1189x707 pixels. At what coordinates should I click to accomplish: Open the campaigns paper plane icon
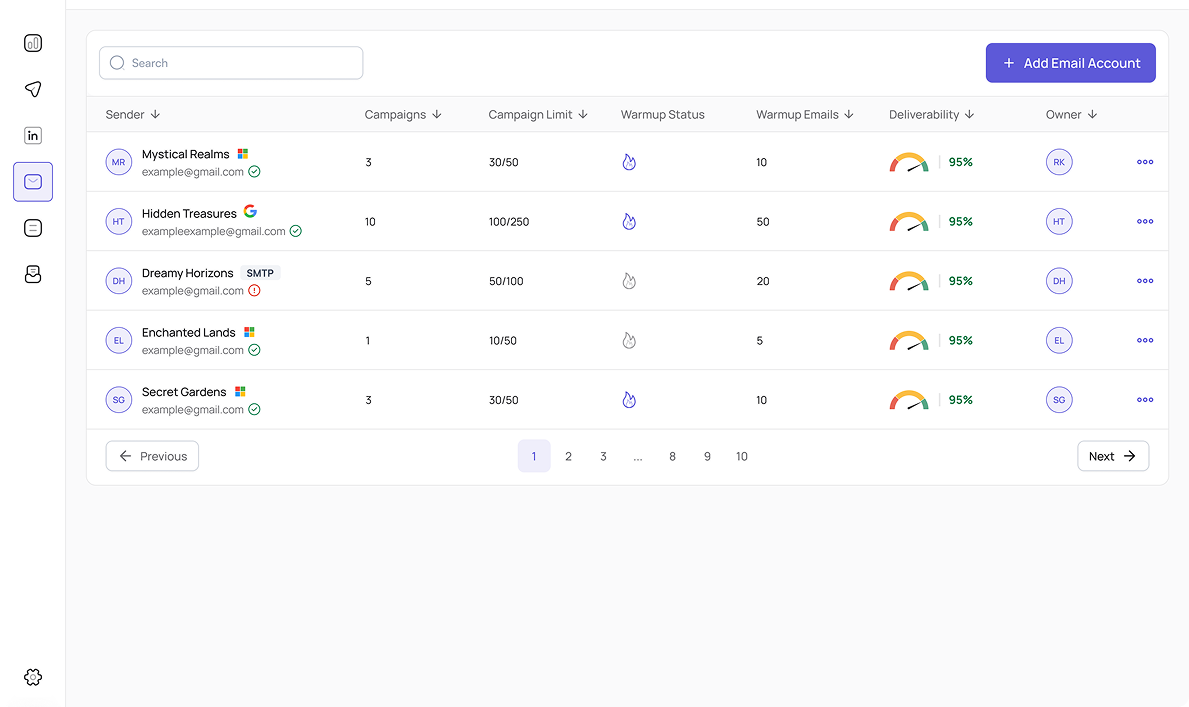(33, 89)
